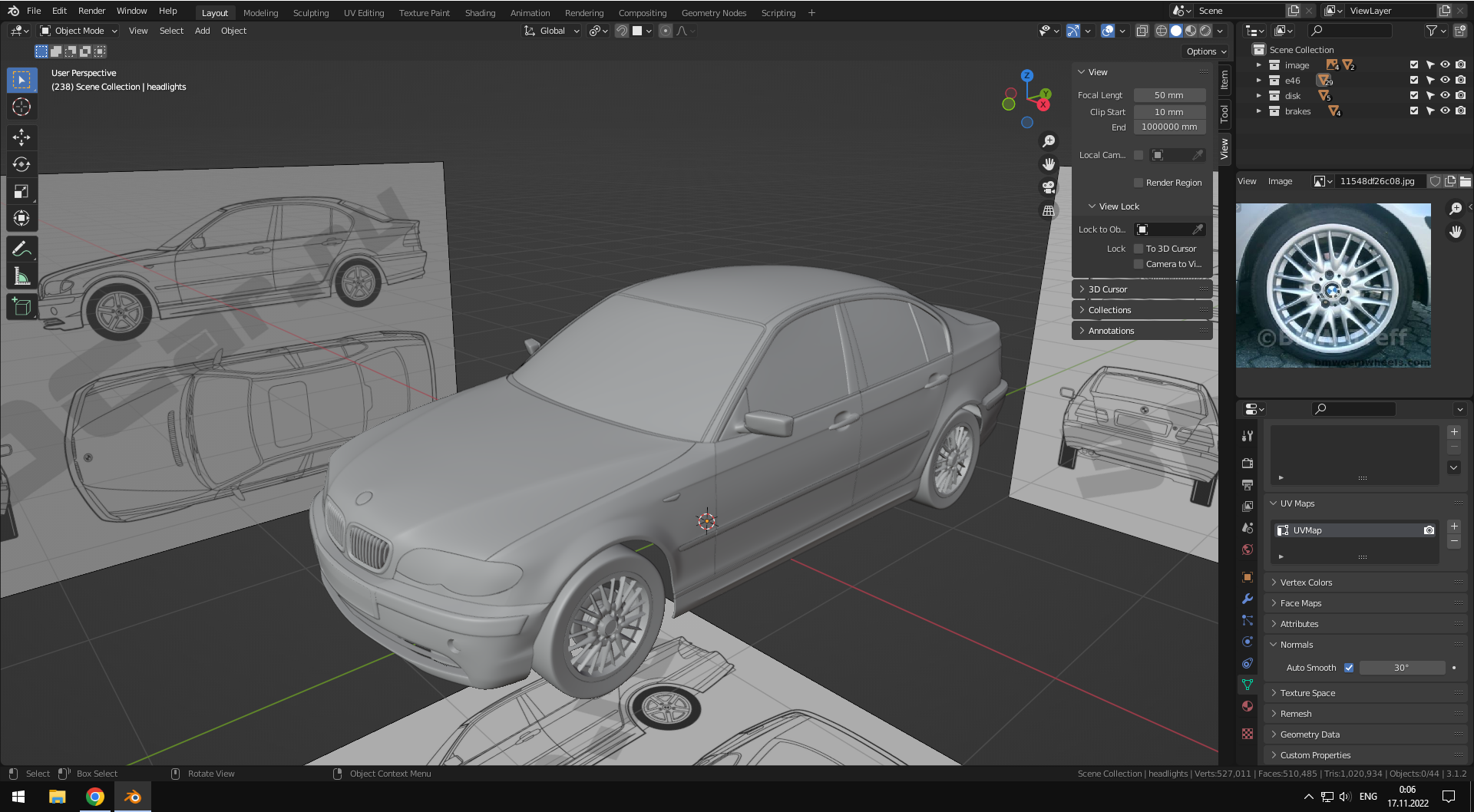Enable the Render Region checkbox
Screen dimensions: 1474x812
[x=1139, y=183]
